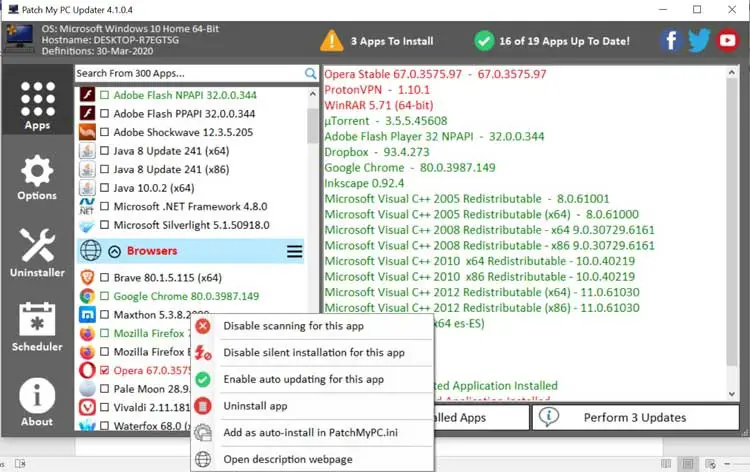
Task: Click the Maxthon app icon
Action: pyautogui.click(x=87, y=315)
